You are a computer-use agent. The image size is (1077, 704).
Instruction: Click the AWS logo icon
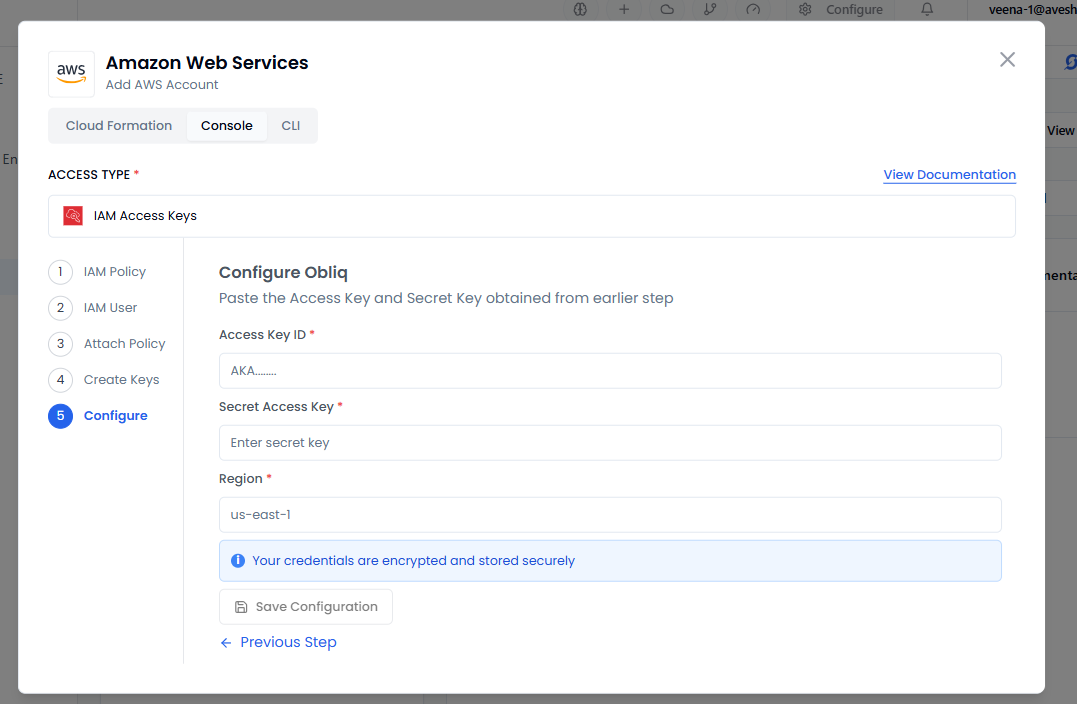[x=71, y=74]
